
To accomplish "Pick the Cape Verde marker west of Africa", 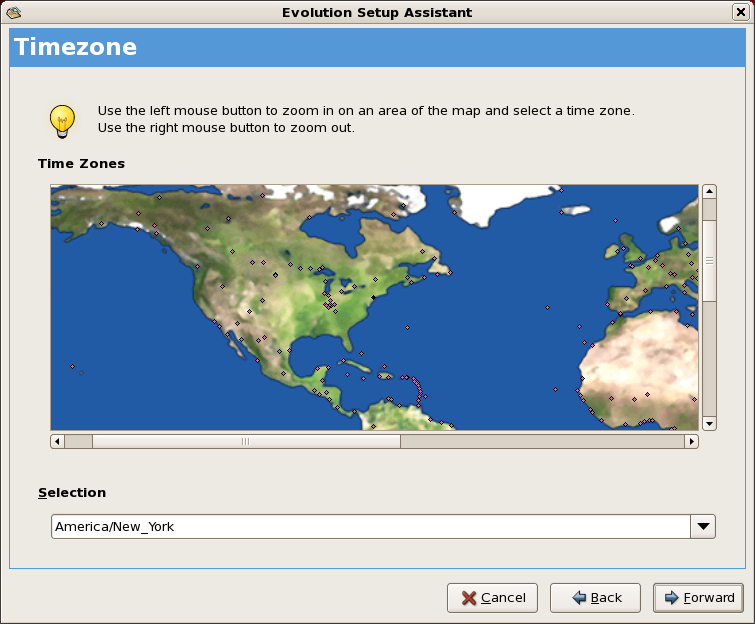I will point(556,388).
